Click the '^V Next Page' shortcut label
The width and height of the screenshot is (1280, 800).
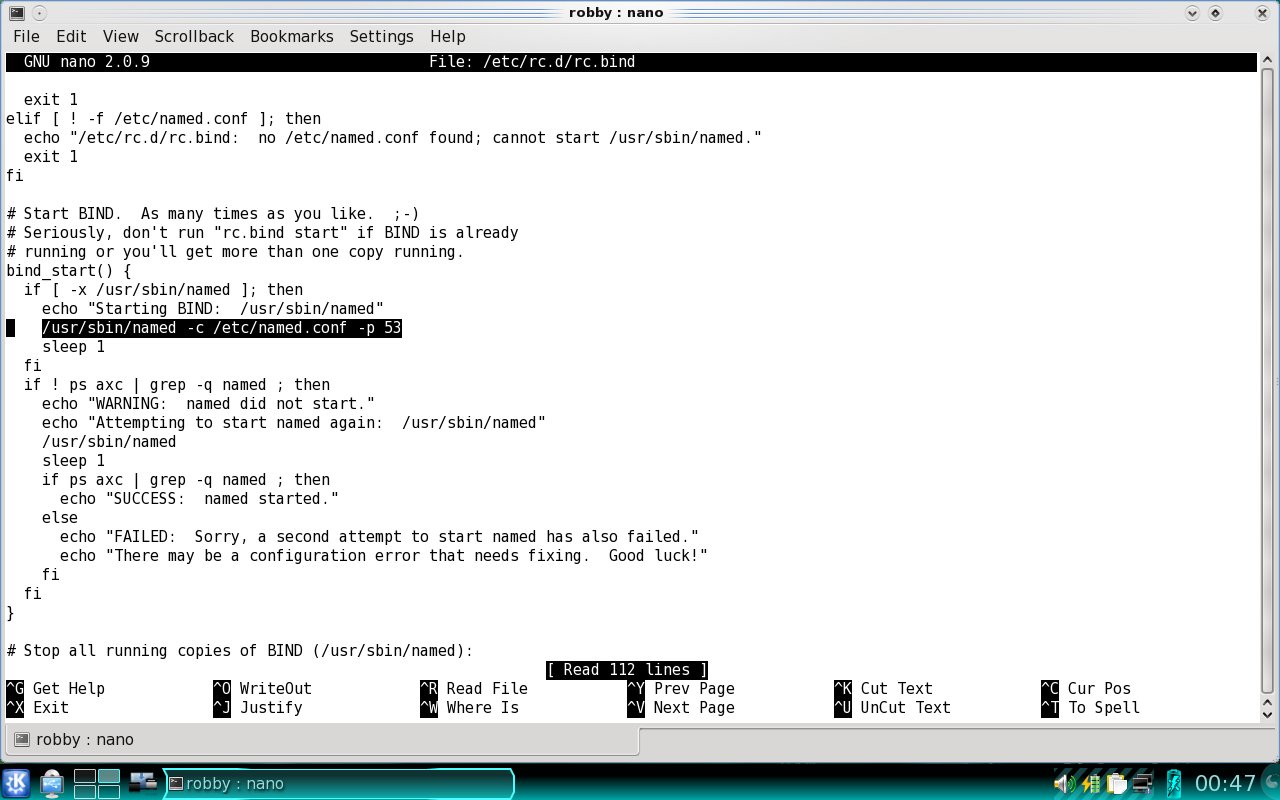(681, 708)
